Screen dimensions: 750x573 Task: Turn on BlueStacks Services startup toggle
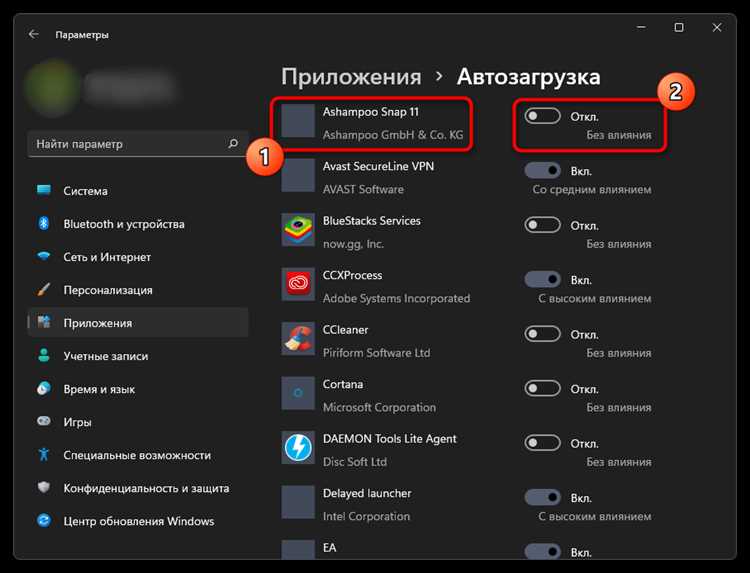(542, 225)
